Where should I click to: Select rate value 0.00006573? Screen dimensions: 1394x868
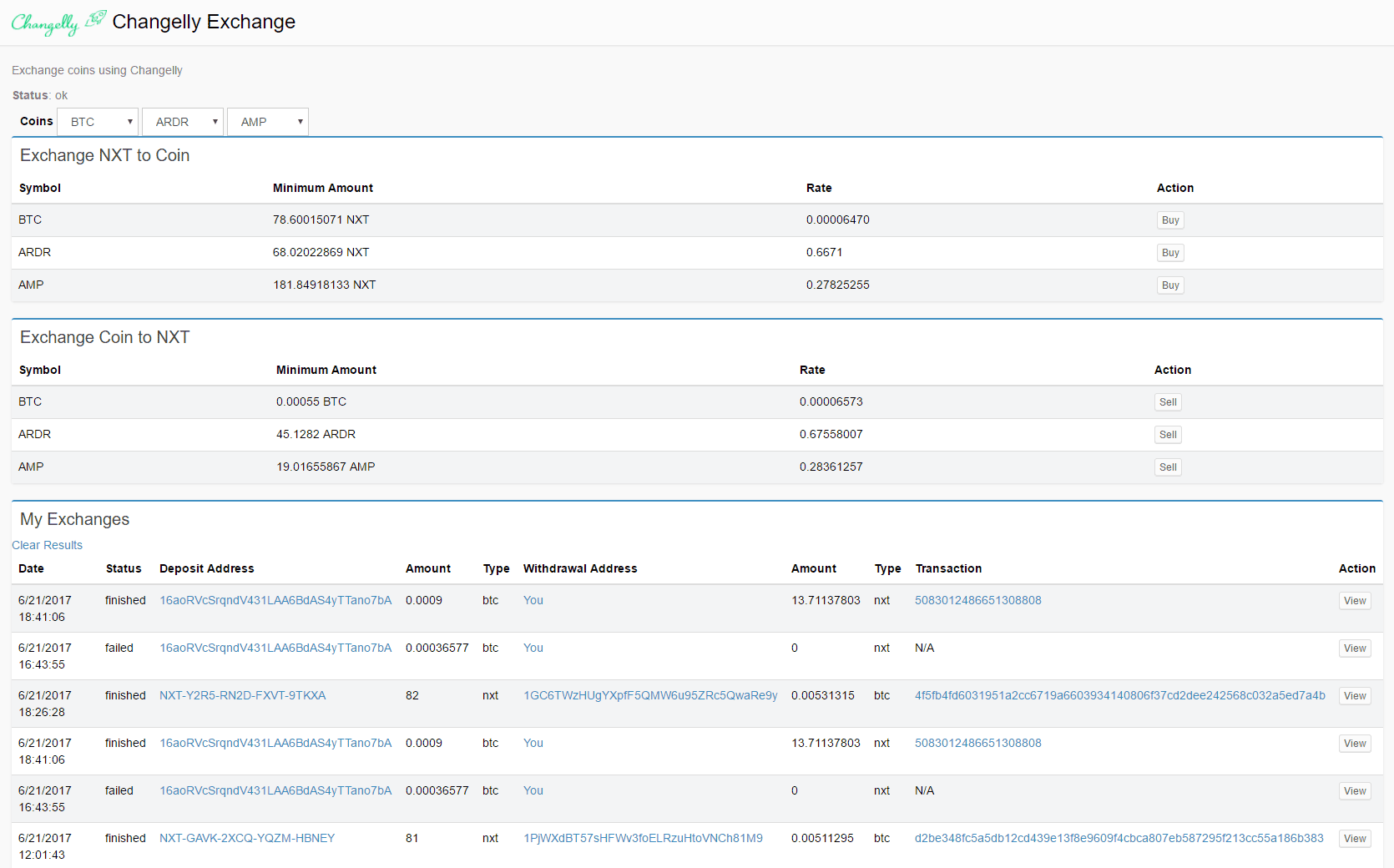pyautogui.click(x=831, y=401)
